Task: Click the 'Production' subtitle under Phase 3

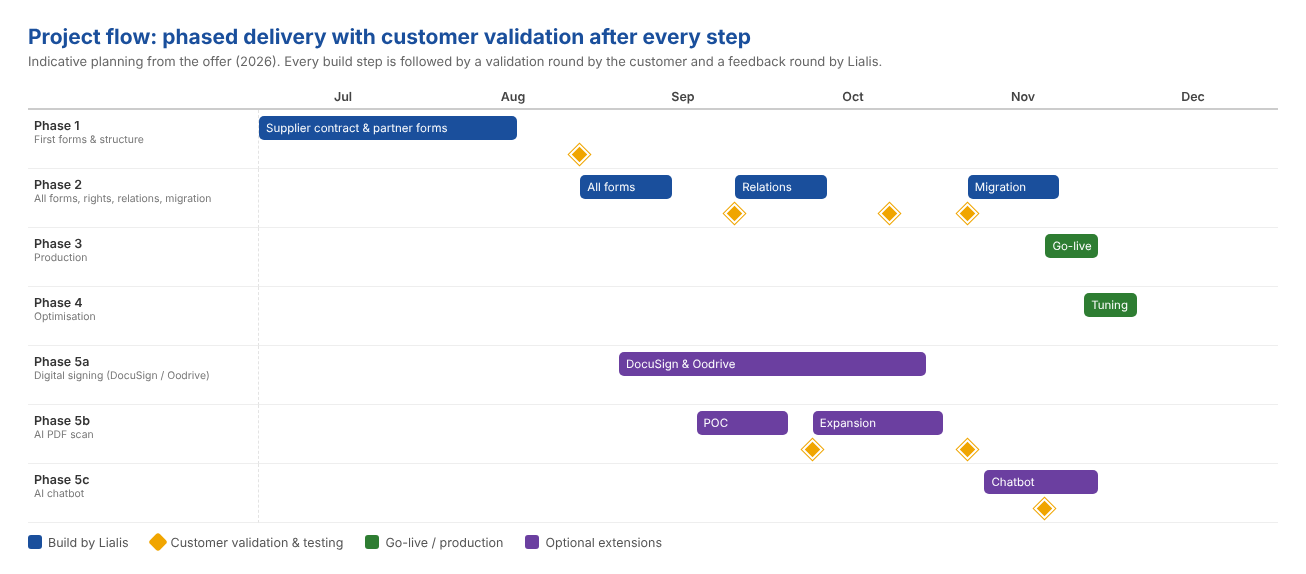Action: pos(61,258)
